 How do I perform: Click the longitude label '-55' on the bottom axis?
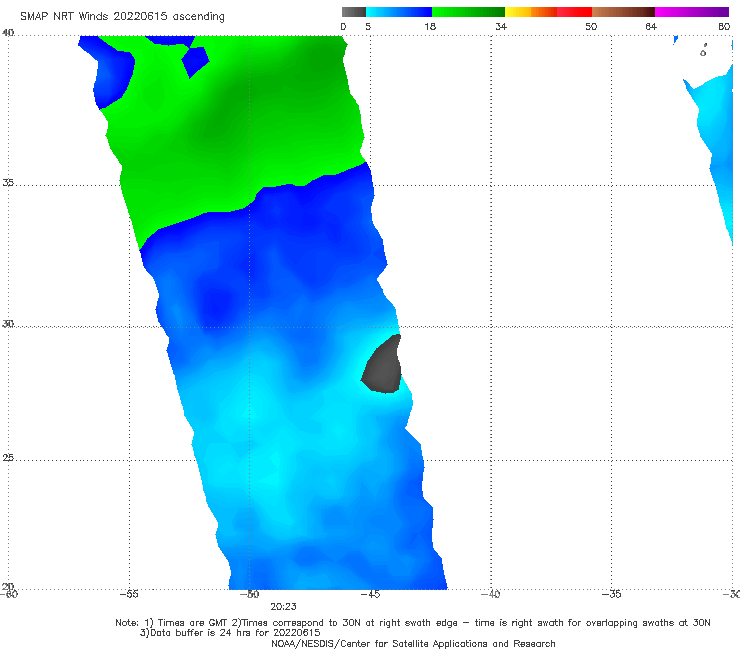click(129, 594)
